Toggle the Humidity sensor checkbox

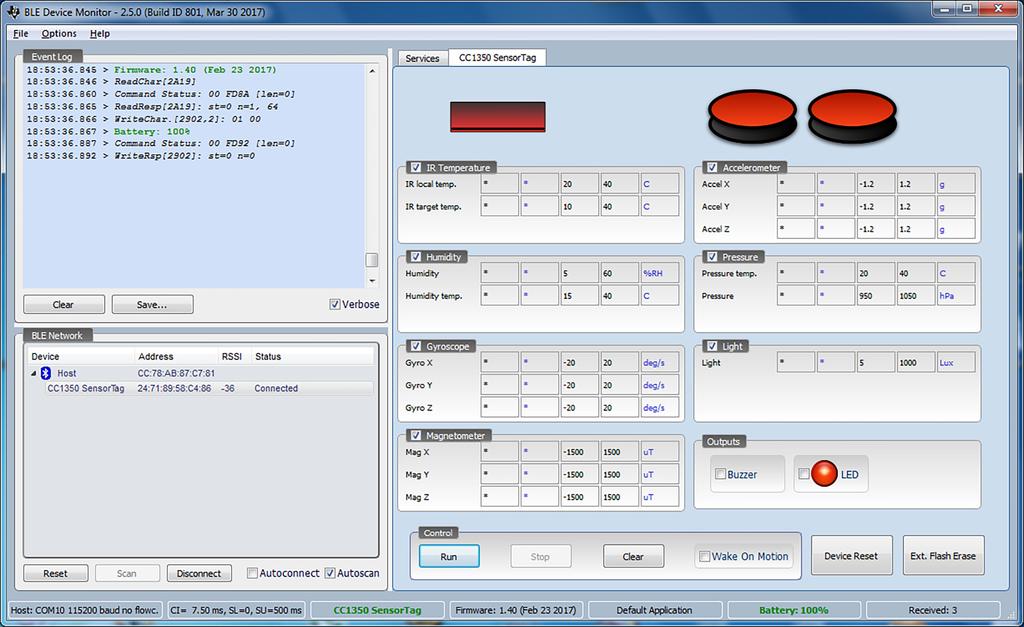coord(416,257)
